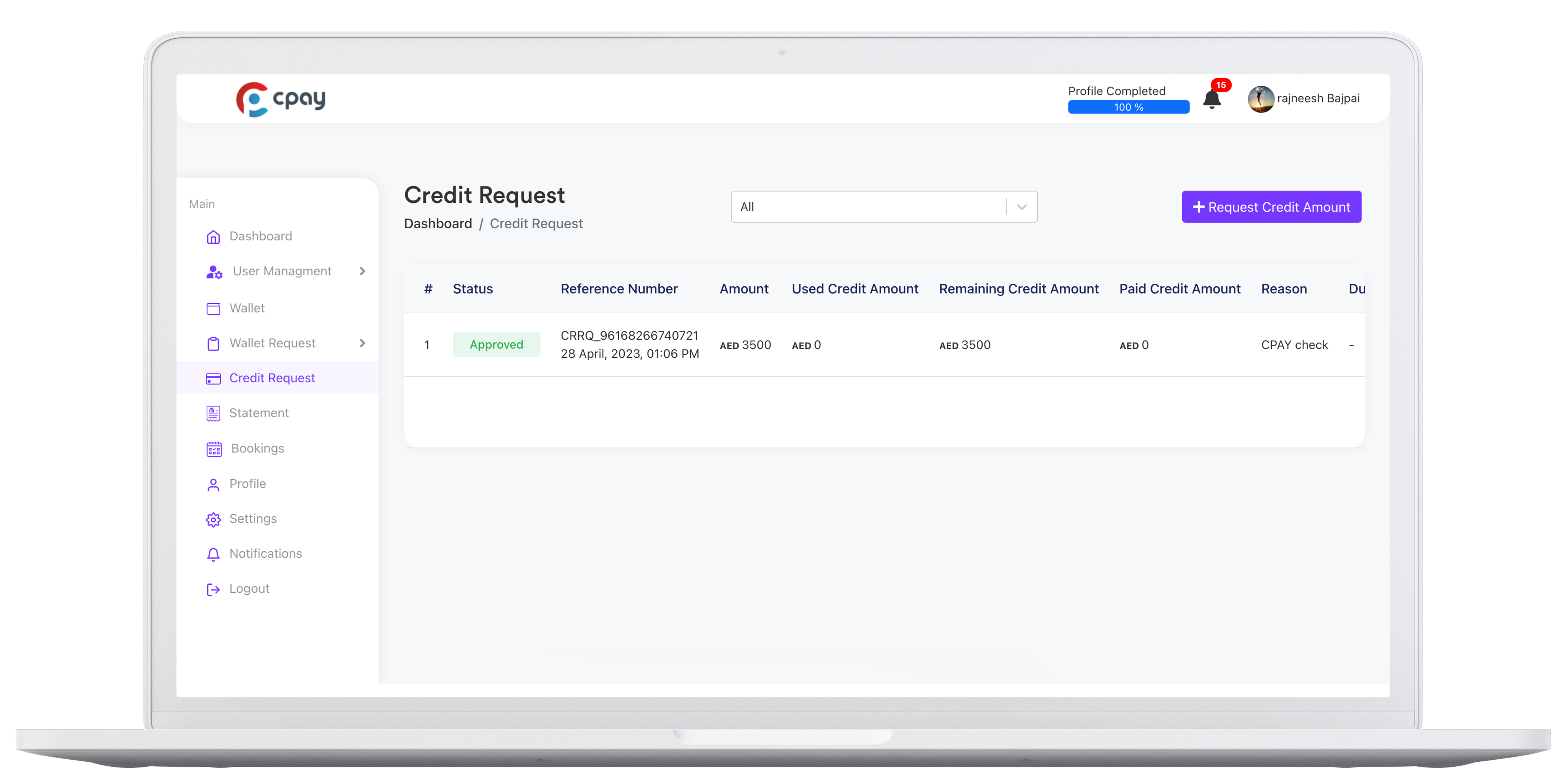Click the Dashboard breadcrumb link

click(438, 224)
